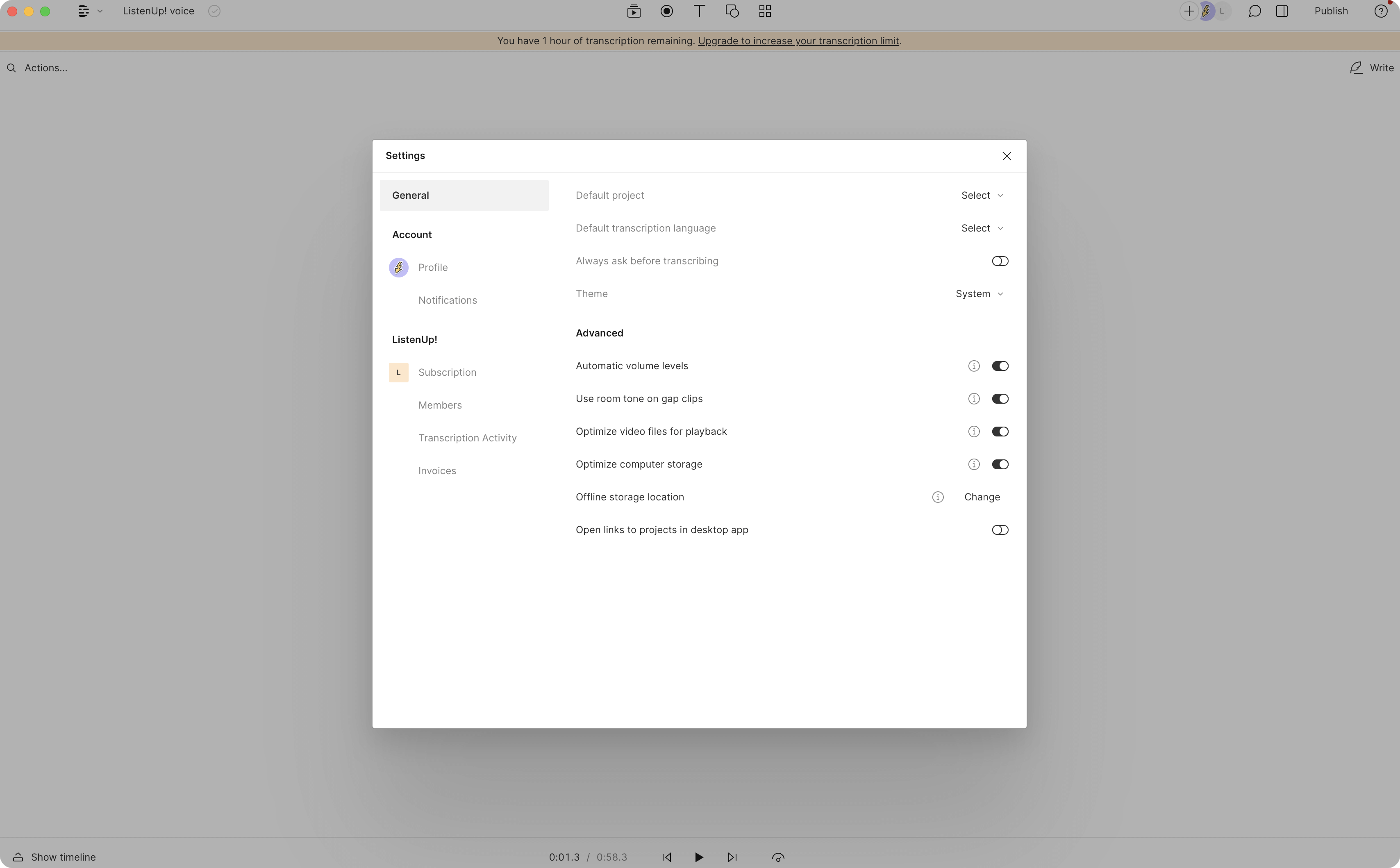This screenshot has width=1400, height=868.
Task: Show info for Optimize computer storage
Action: pyautogui.click(x=973, y=464)
